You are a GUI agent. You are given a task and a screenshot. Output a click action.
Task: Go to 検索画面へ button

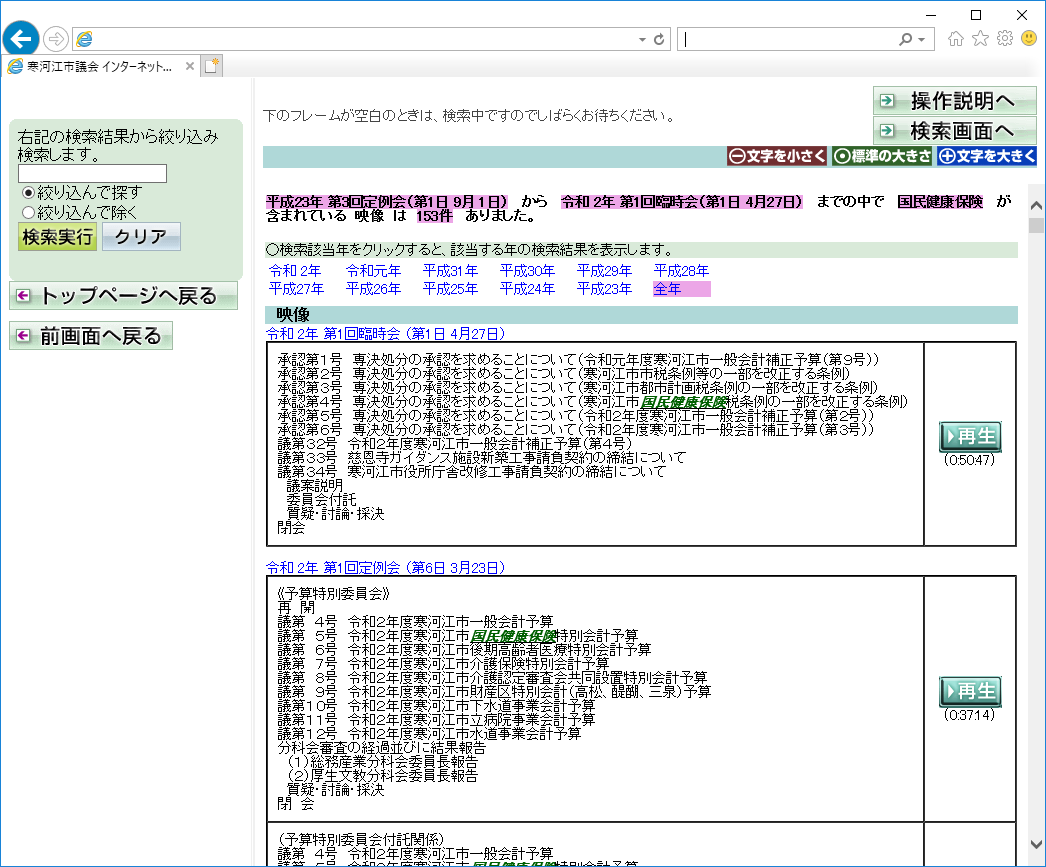(x=955, y=130)
